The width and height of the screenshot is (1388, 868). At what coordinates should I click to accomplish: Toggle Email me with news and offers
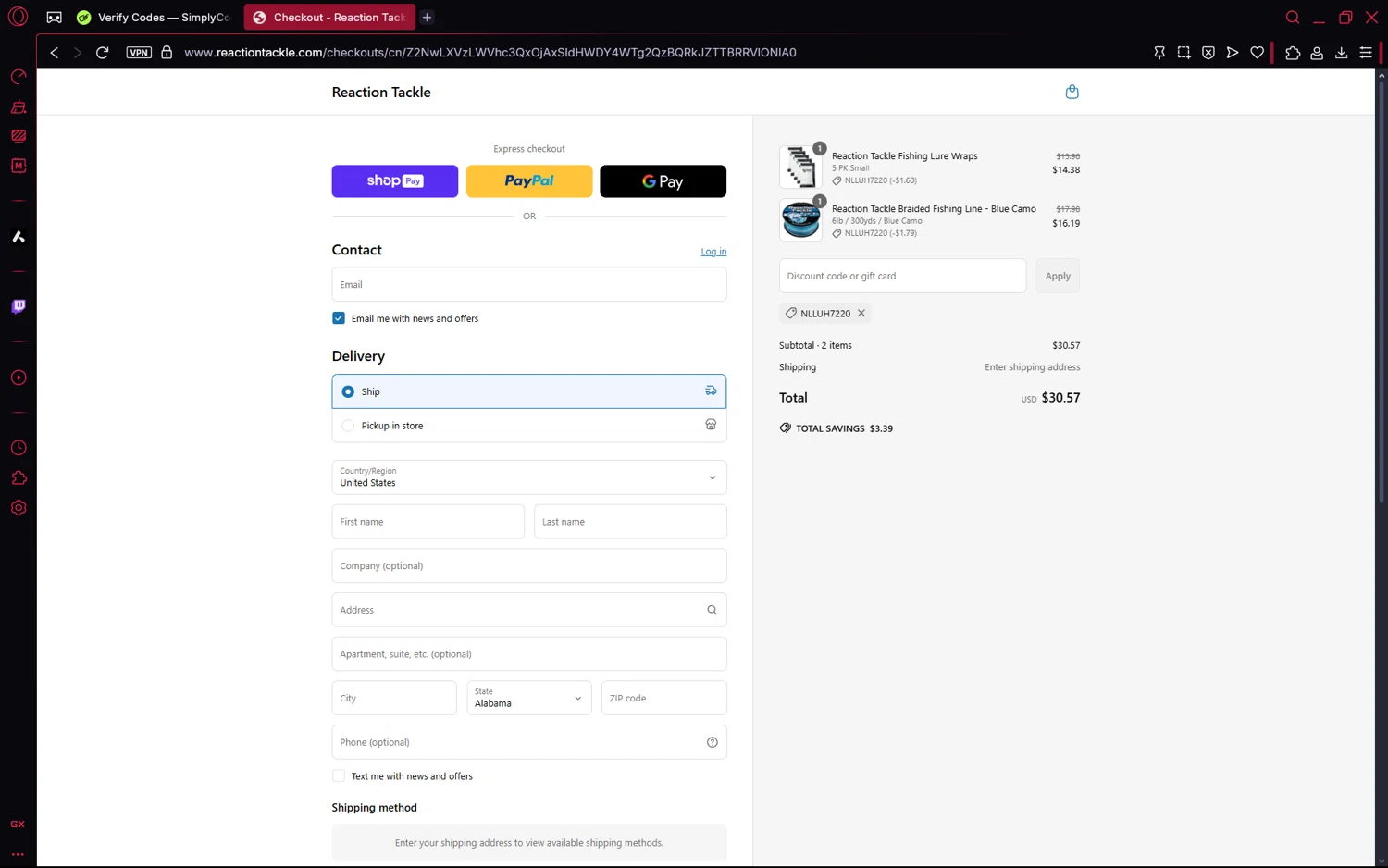pyautogui.click(x=339, y=318)
